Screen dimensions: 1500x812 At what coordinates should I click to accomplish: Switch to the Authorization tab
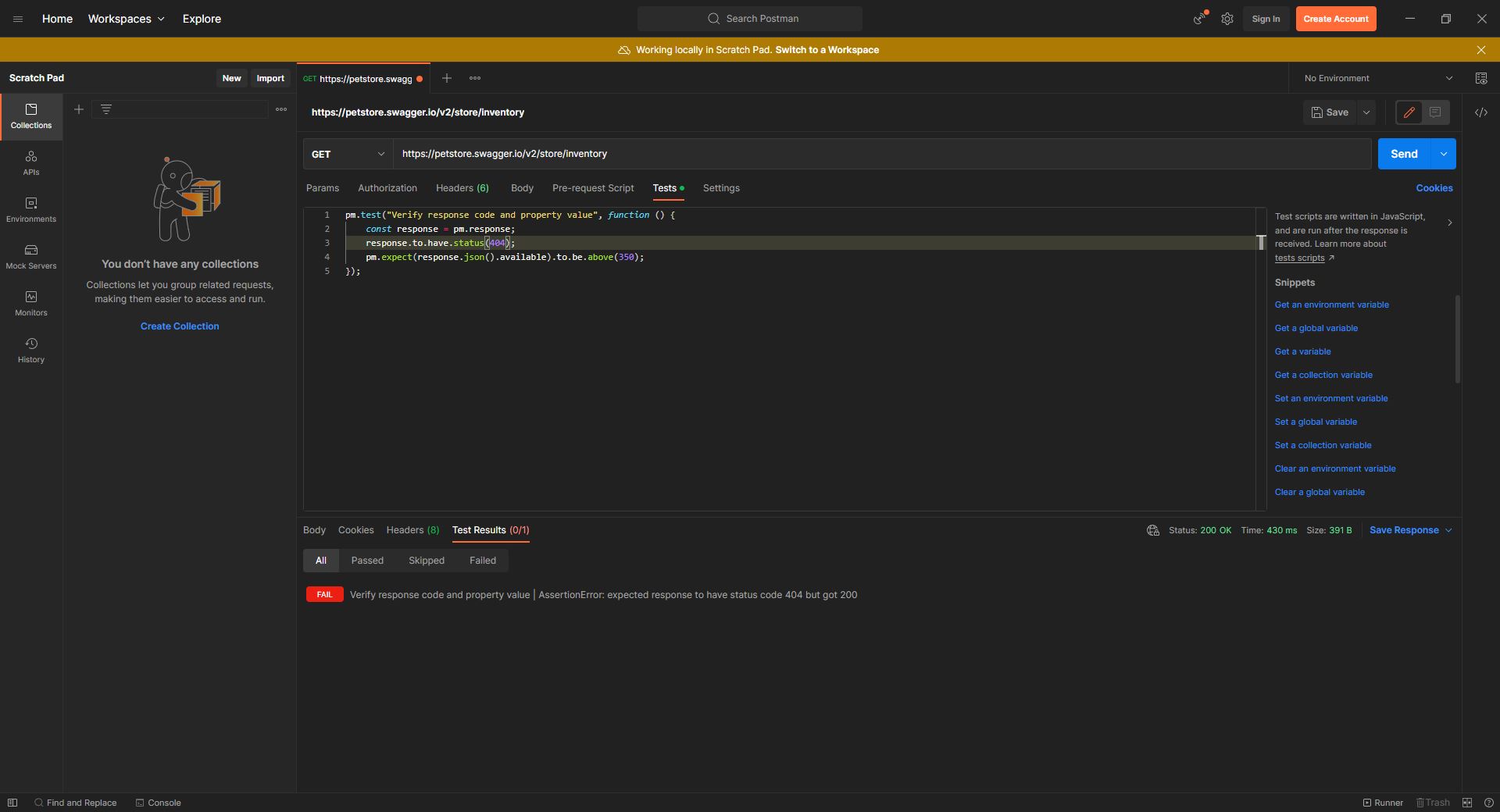387,188
